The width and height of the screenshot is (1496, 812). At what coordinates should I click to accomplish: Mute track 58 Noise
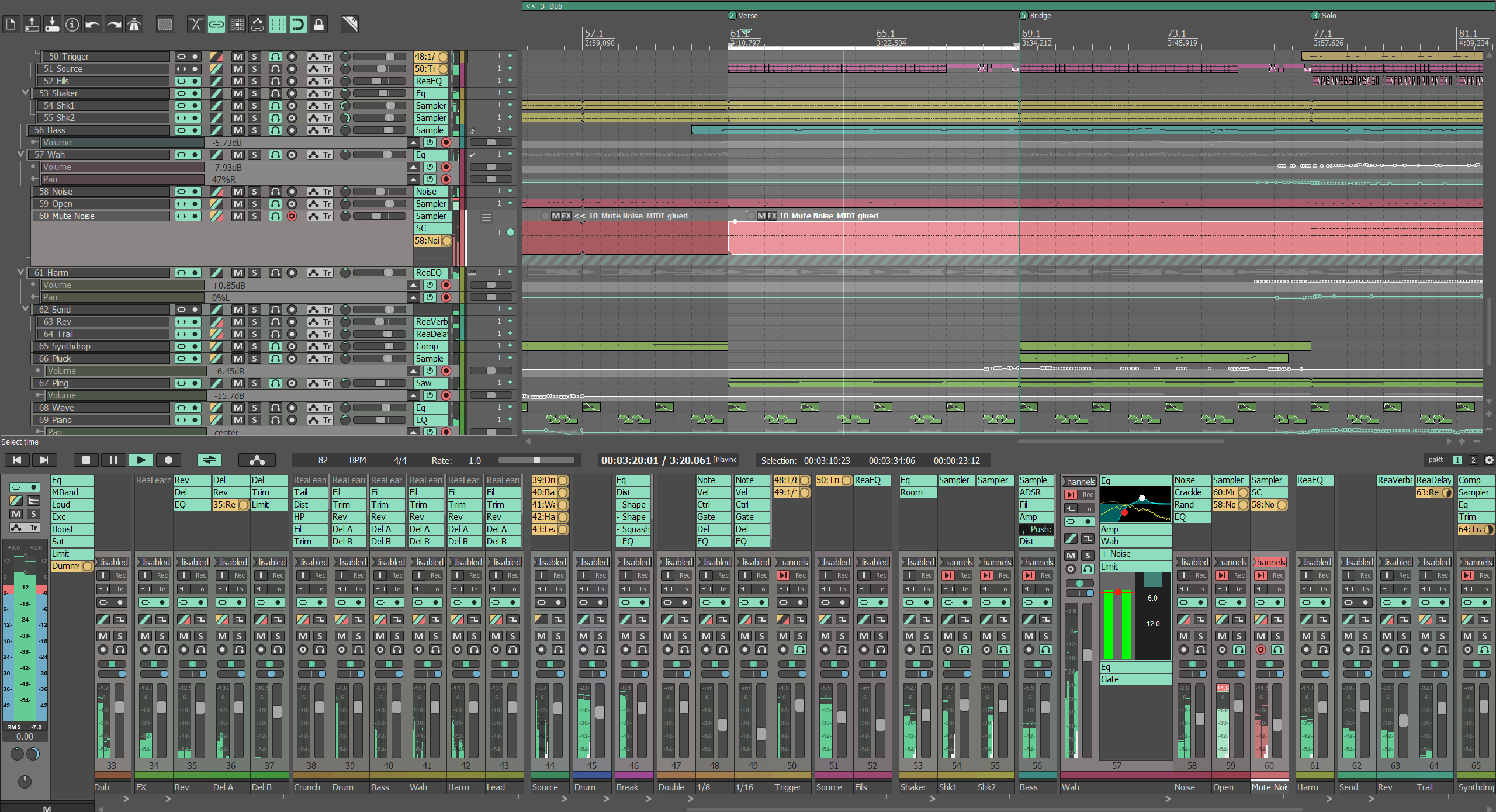pyautogui.click(x=238, y=192)
